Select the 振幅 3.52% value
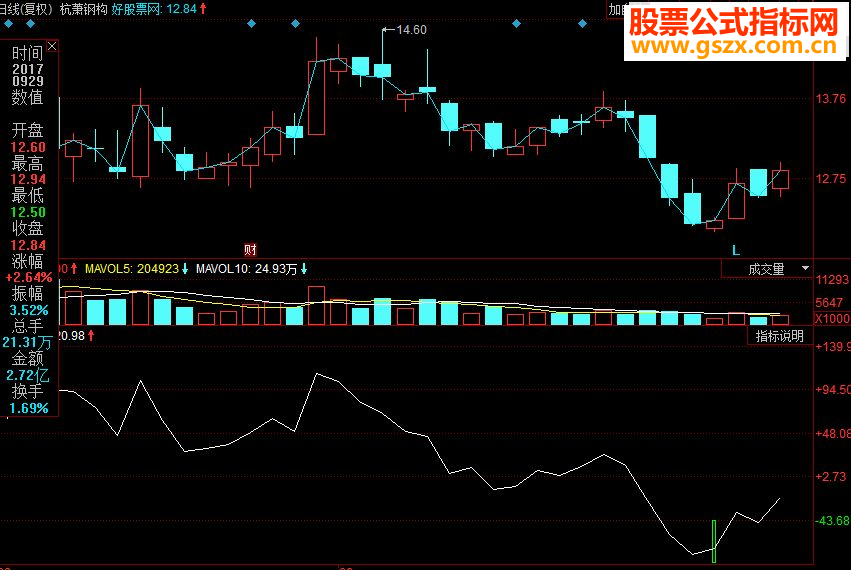This screenshot has width=851, height=570. [x=29, y=311]
